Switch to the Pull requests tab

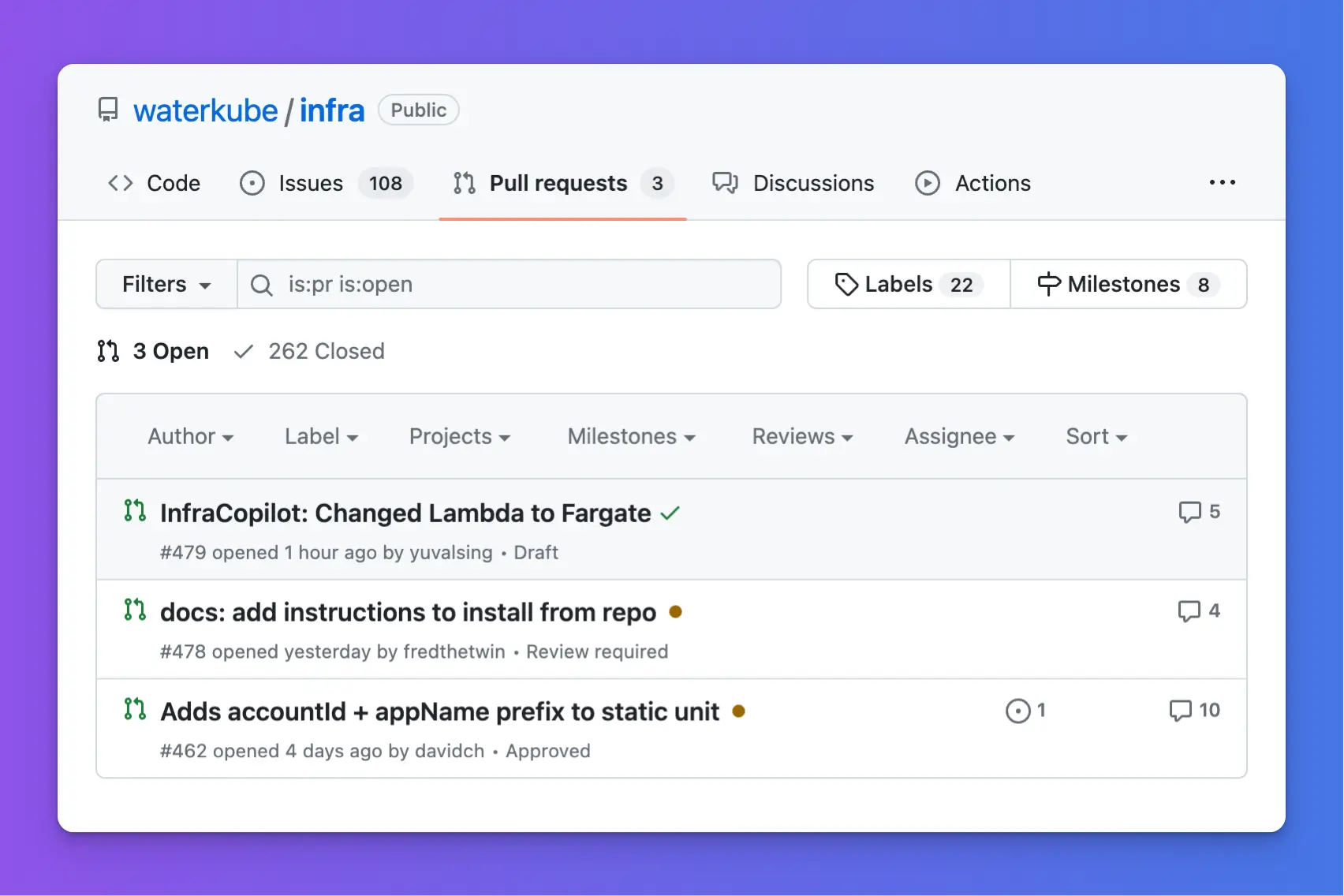[x=557, y=183]
